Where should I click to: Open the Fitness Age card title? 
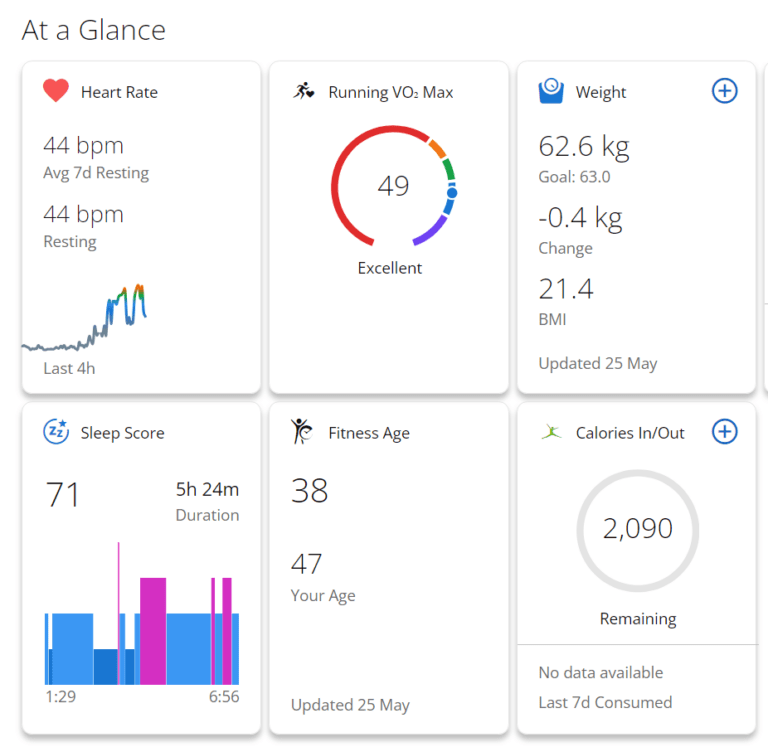coord(368,433)
